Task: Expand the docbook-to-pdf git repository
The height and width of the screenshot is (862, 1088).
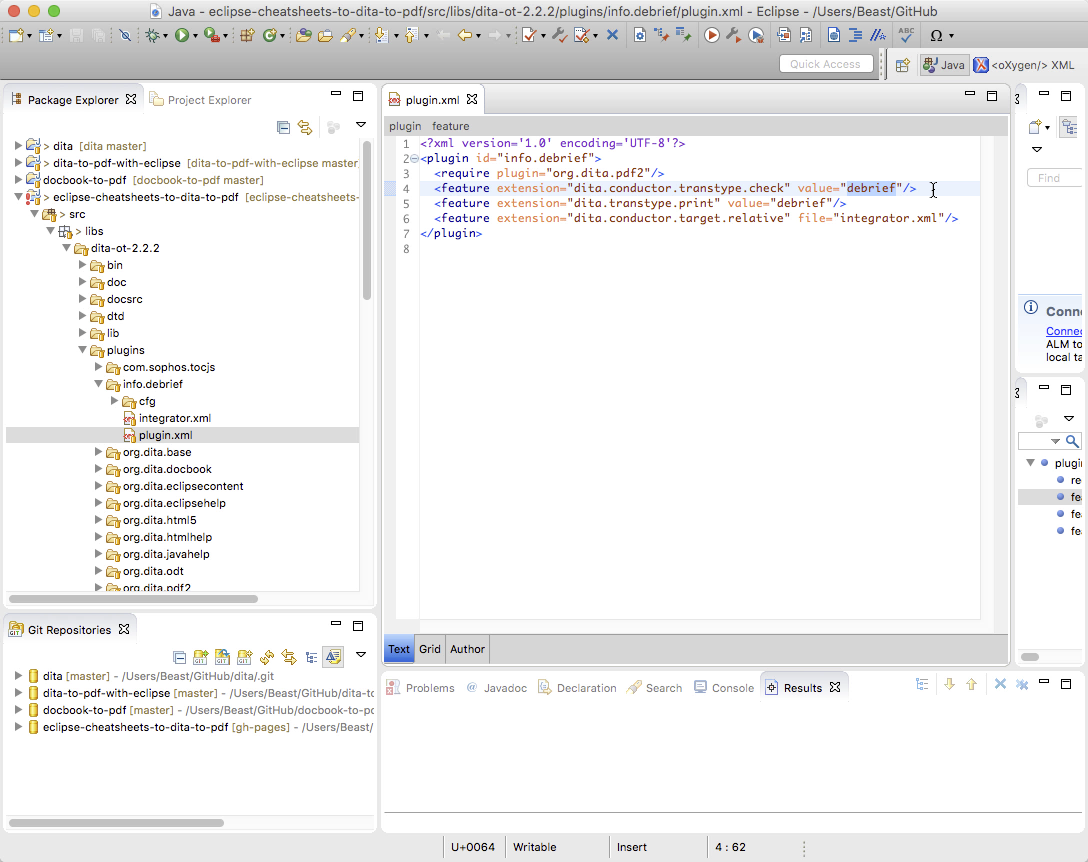Action: (18, 710)
